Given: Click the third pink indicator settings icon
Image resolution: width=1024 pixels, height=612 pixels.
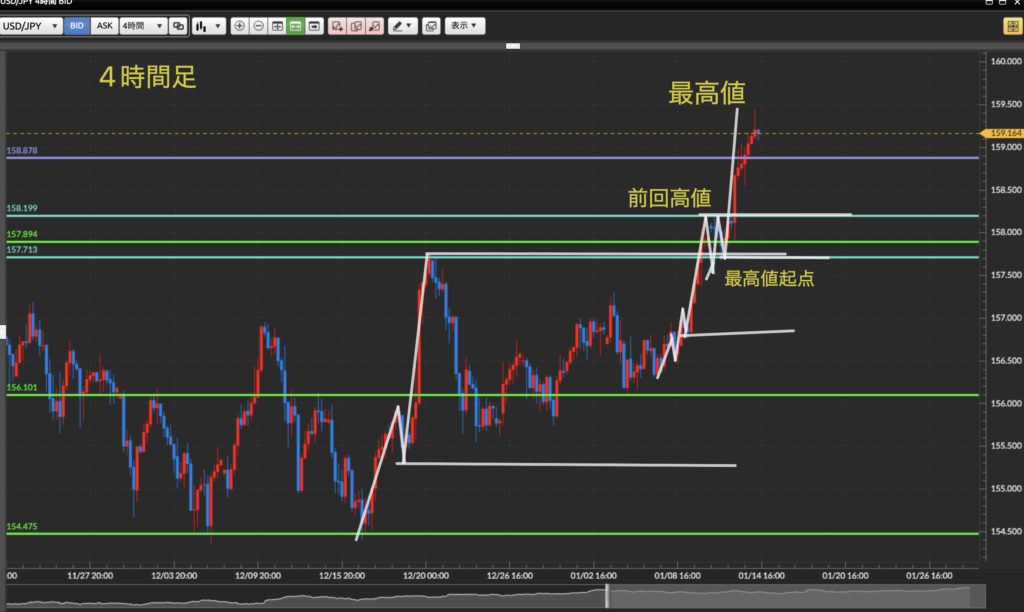Looking at the screenshot, I should point(374,26).
